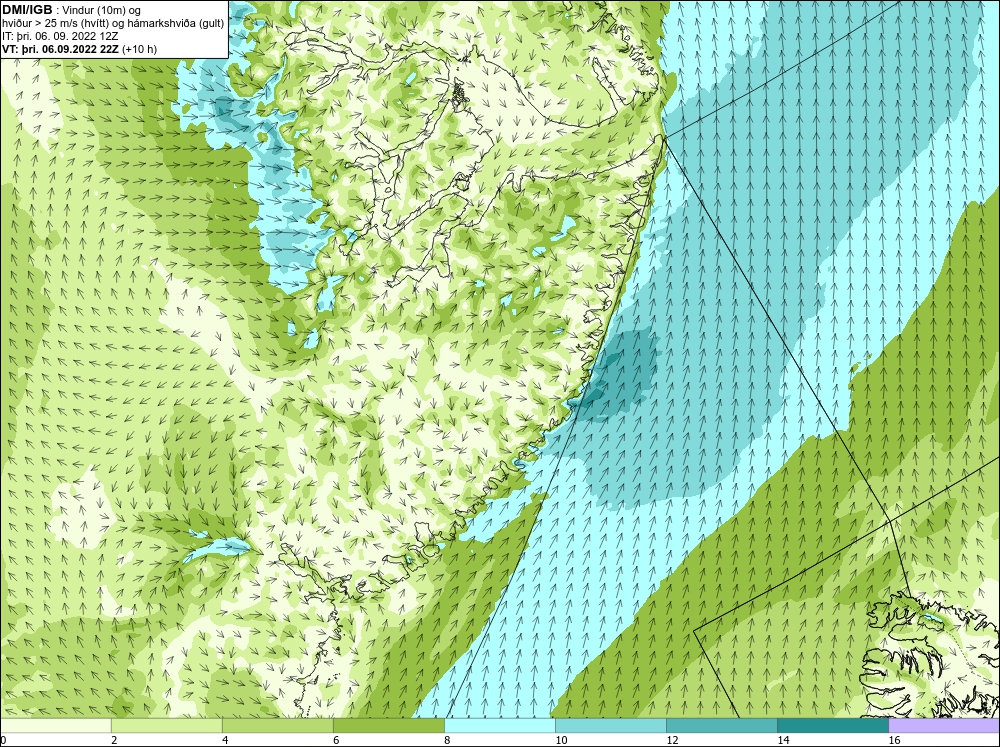Image resolution: width=1000 pixels, height=747 pixels.
Task: Click the legend label '12'
Action: point(672,740)
